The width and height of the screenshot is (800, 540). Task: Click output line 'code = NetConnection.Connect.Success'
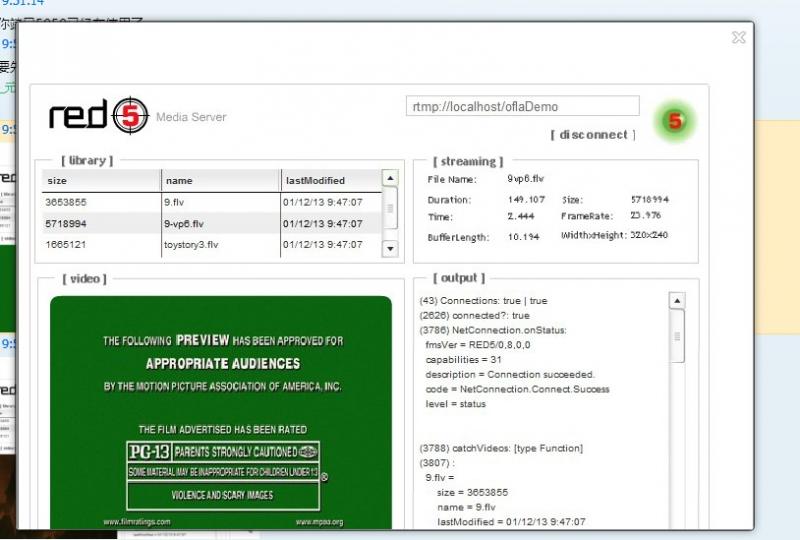click(x=517, y=389)
